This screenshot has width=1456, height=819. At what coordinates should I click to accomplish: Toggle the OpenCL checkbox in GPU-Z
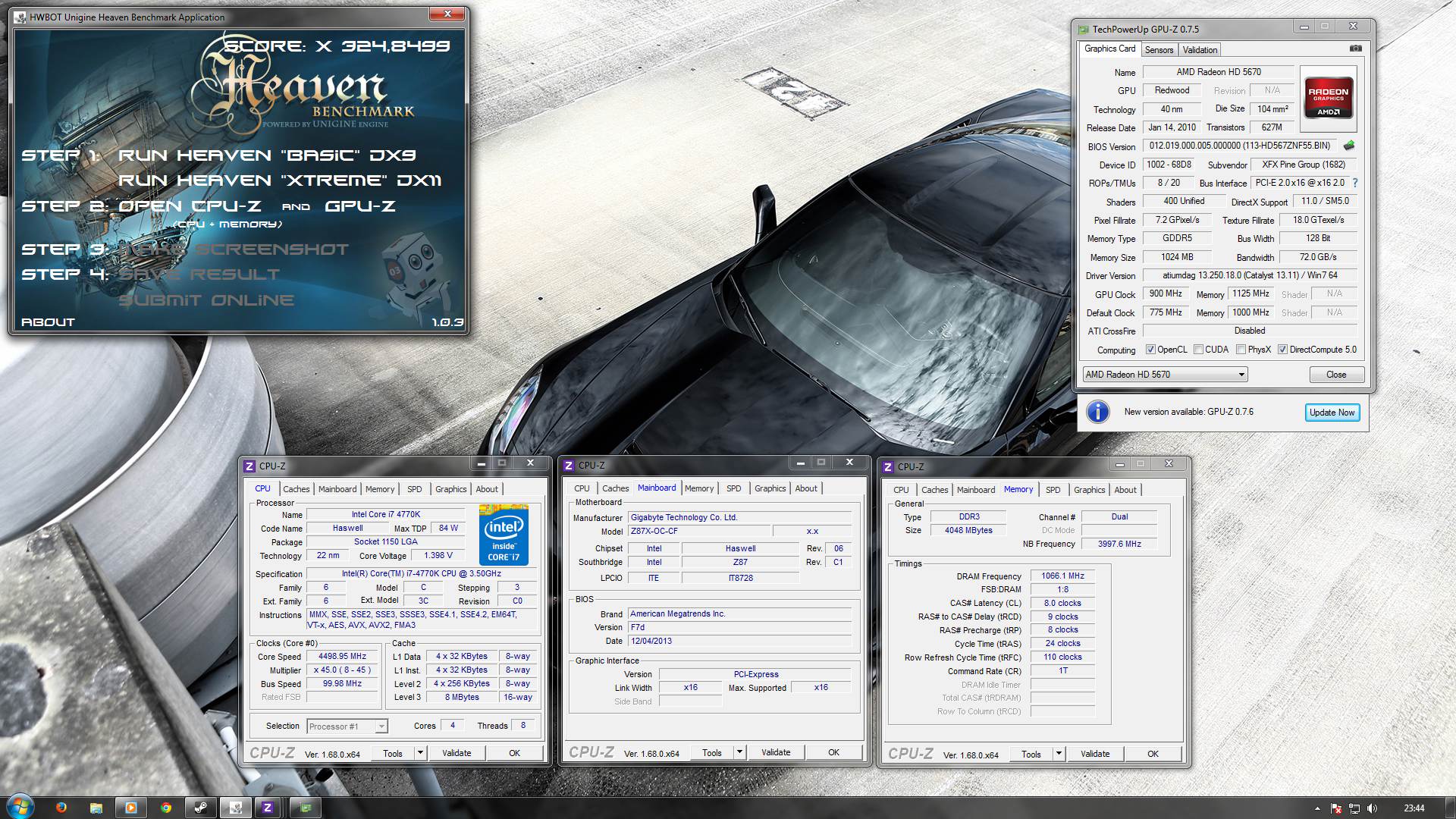1150,350
